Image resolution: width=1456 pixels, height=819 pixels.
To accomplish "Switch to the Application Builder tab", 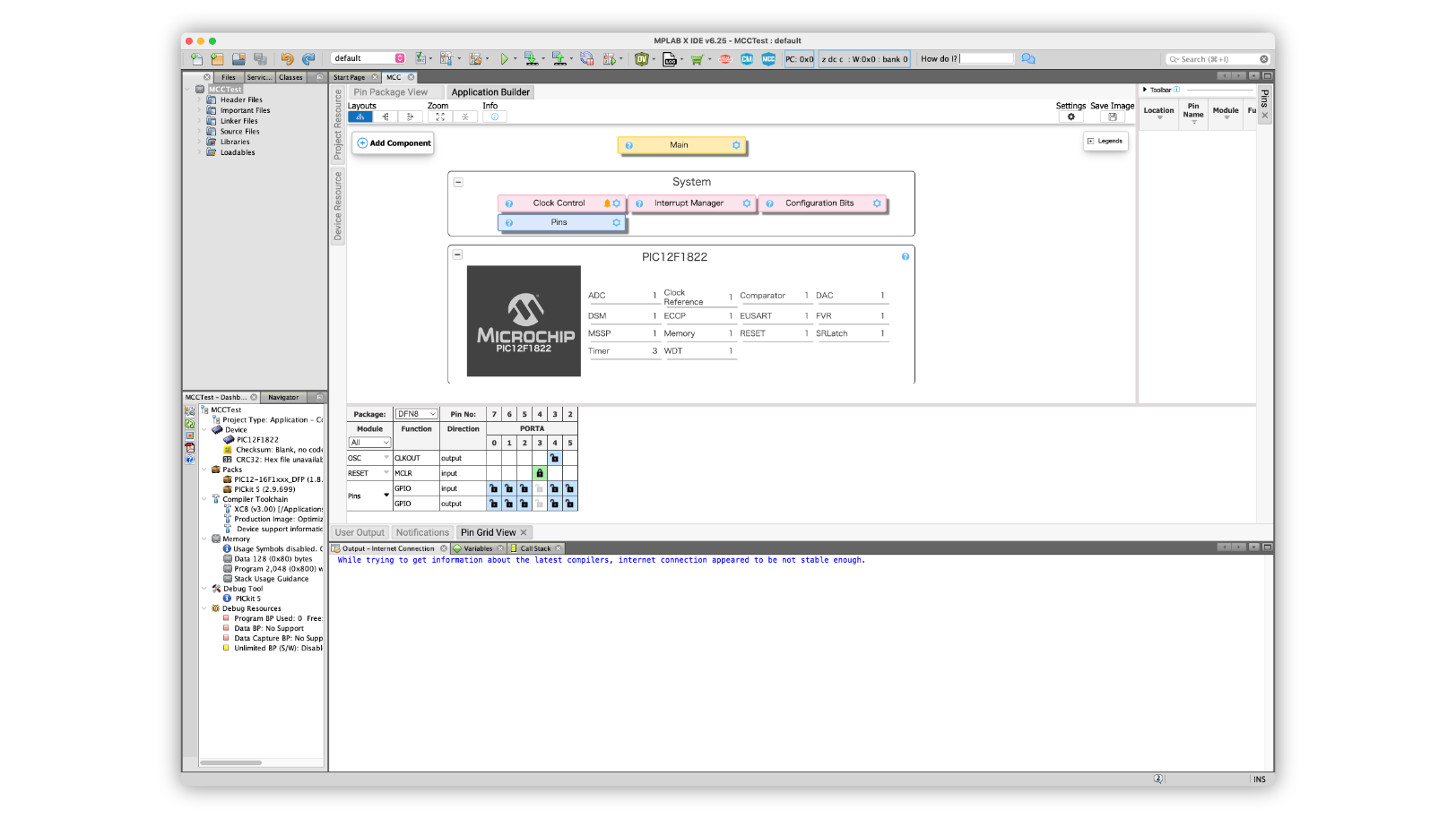I will click(490, 92).
